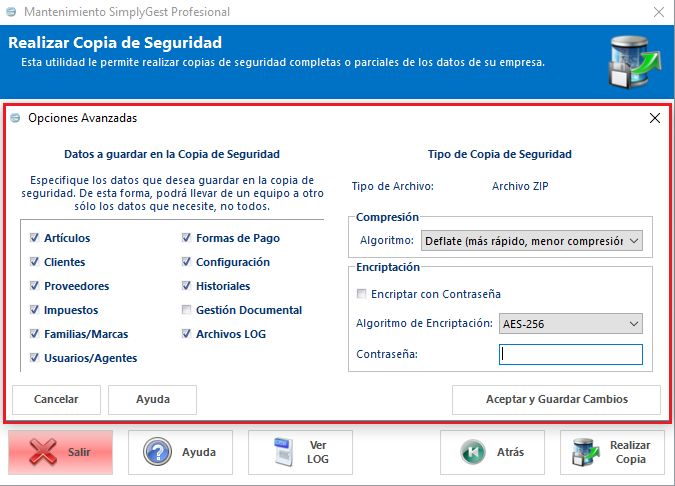Image resolution: width=675 pixels, height=486 pixels.
Task: Open the Algoritmo de Encriptación dropdown
Action: [570, 324]
